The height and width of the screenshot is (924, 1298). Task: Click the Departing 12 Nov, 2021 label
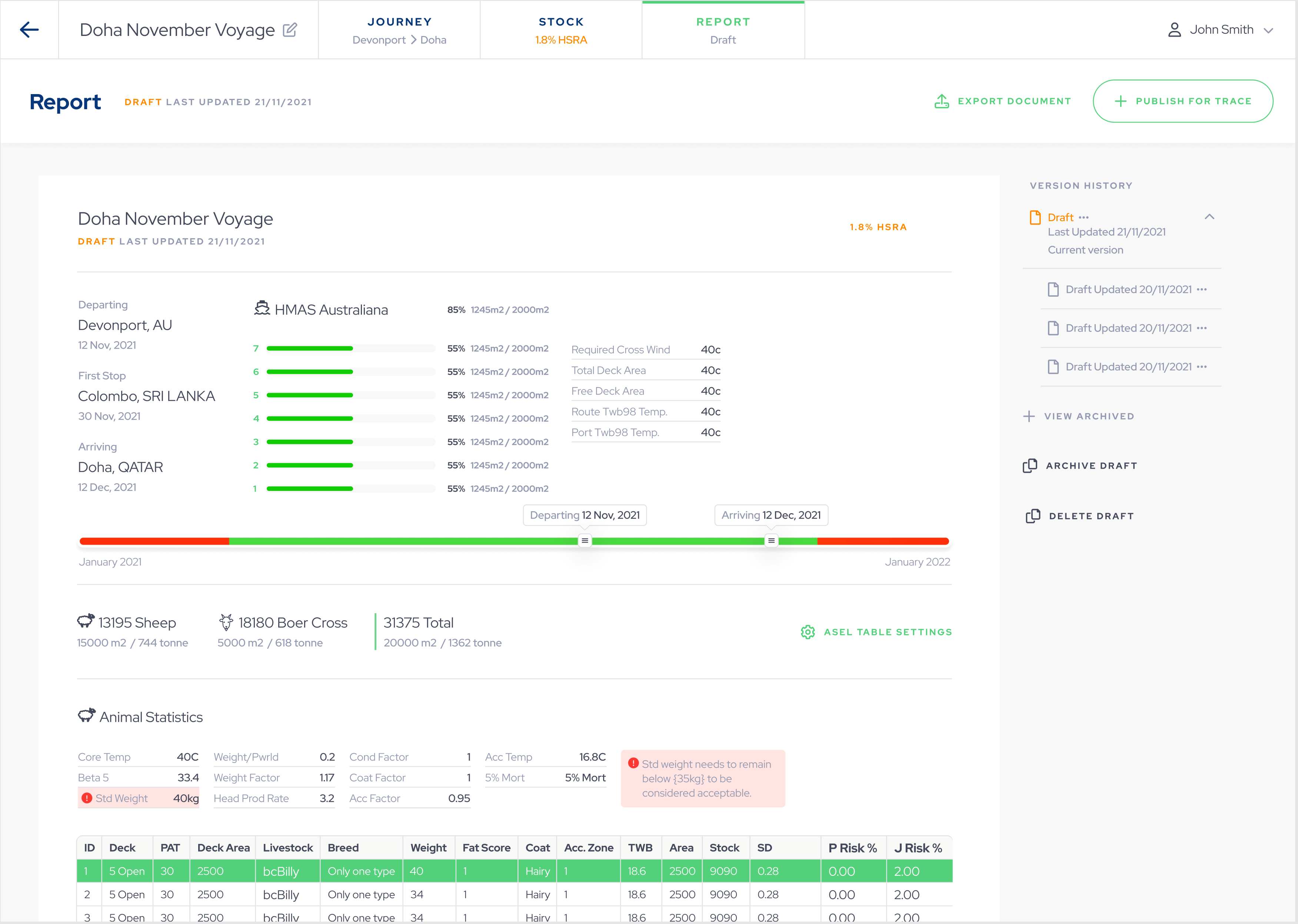pyautogui.click(x=585, y=515)
